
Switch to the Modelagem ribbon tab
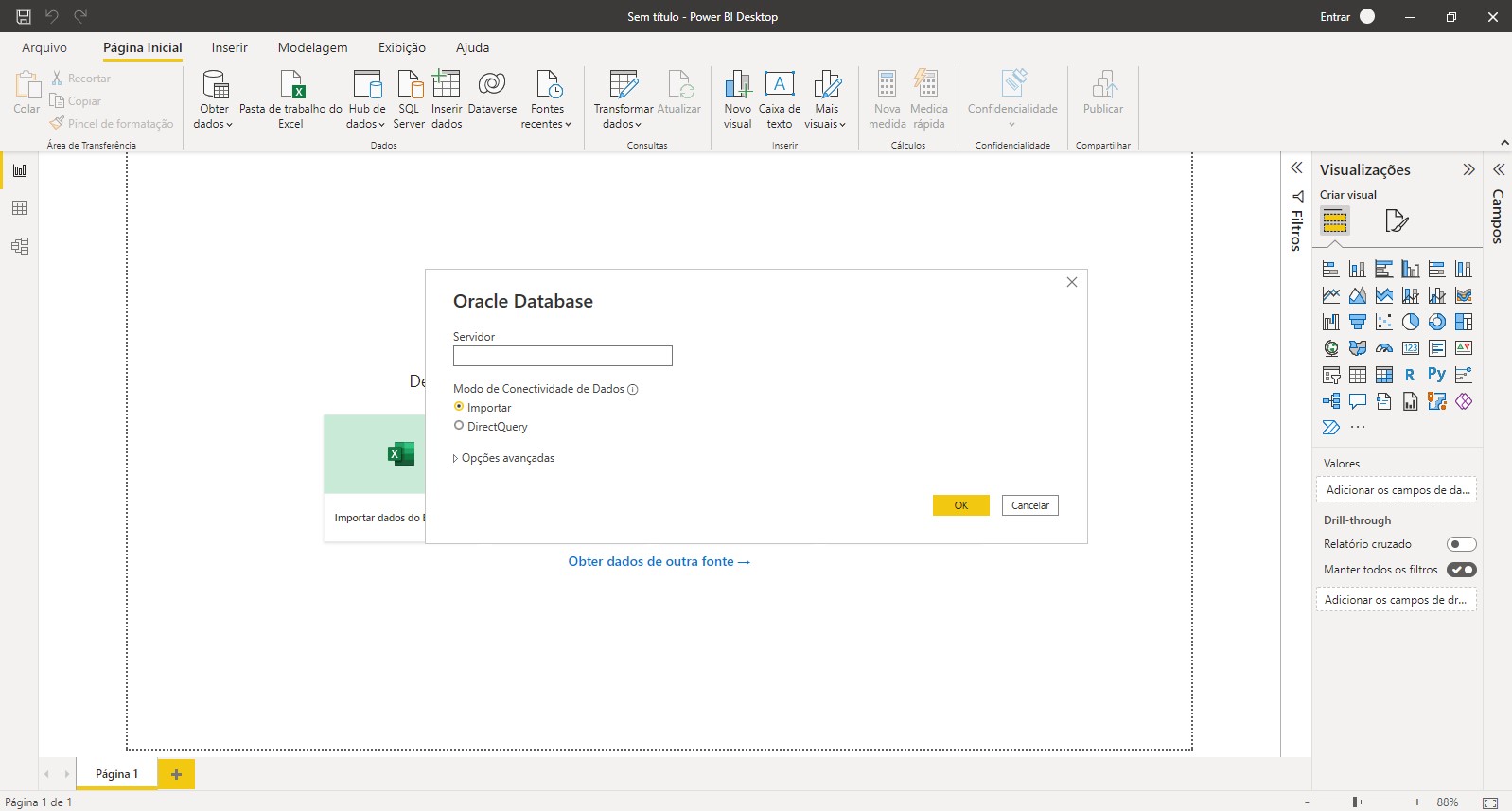click(x=312, y=47)
